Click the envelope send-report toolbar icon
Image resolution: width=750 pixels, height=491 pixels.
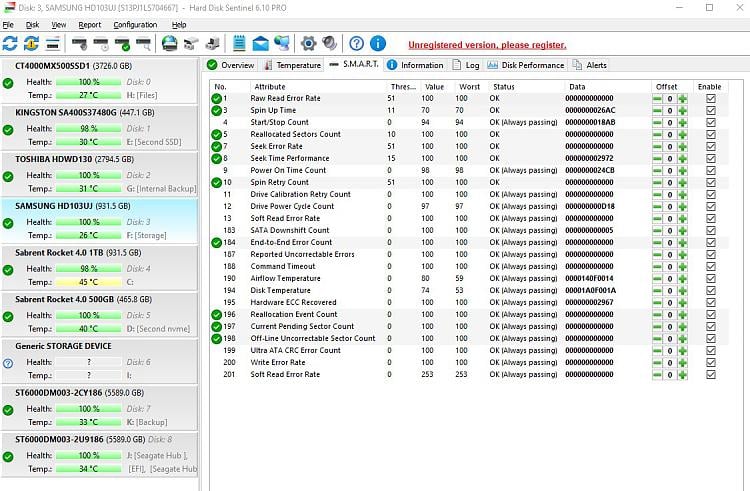pyautogui.click(x=260, y=44)
